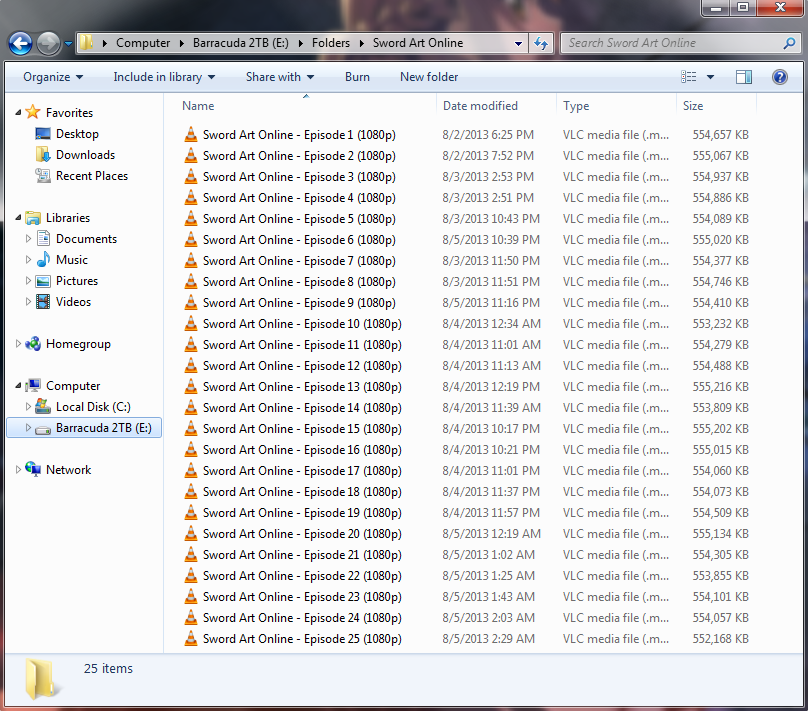Image resolution: width=808 pixels, height=711 pixels.
Task: Expand the Pictures library
Action: (x=28, y=281)
